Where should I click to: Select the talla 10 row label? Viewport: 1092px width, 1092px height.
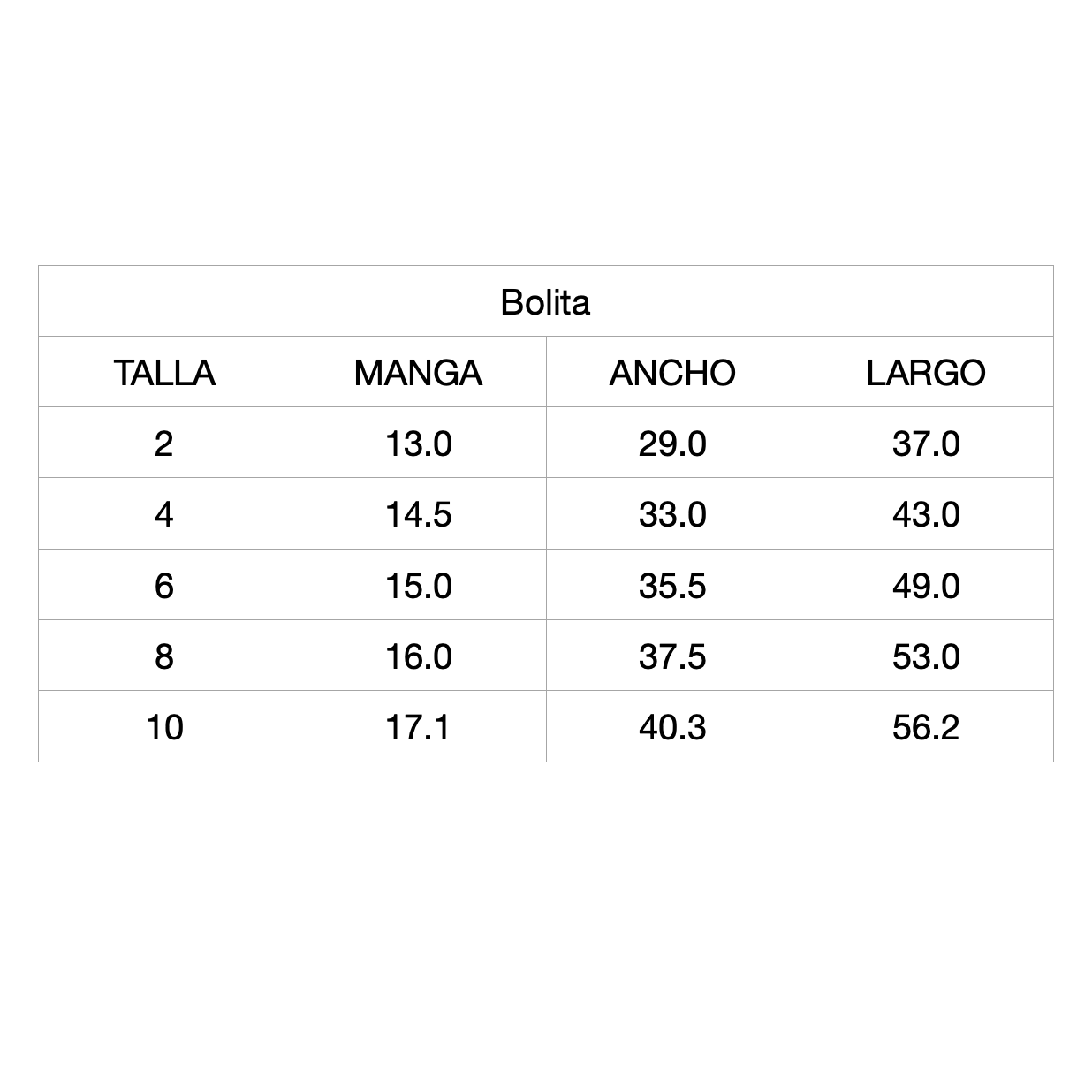click(164, 727)
